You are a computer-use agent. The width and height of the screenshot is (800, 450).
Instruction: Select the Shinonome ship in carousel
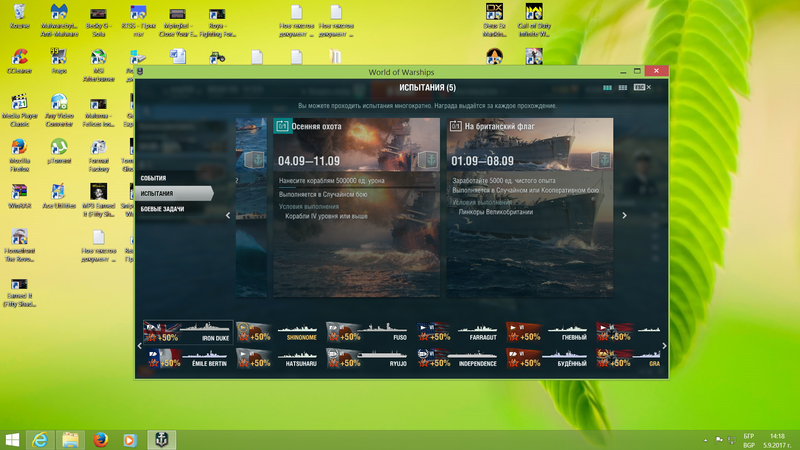click(278, 332)
